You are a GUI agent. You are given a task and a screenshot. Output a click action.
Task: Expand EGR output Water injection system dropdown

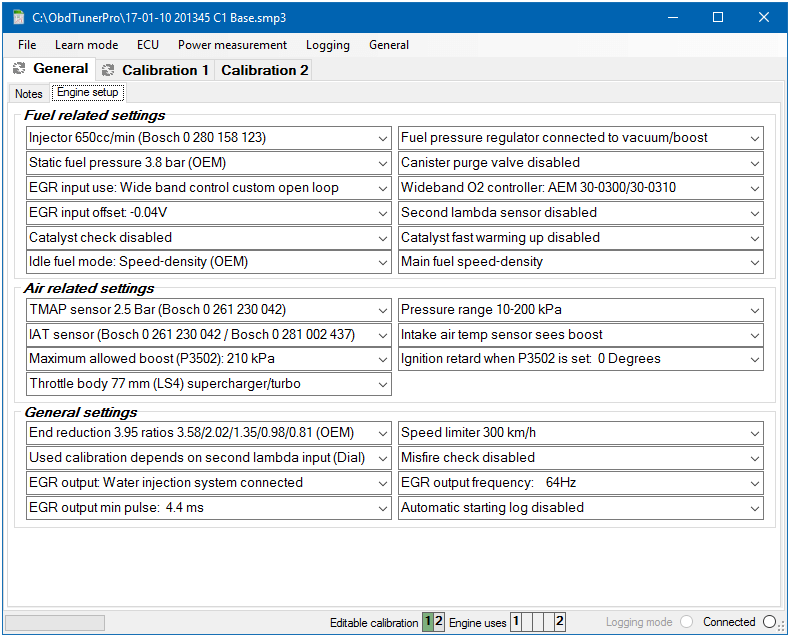[x=209, y=482]
